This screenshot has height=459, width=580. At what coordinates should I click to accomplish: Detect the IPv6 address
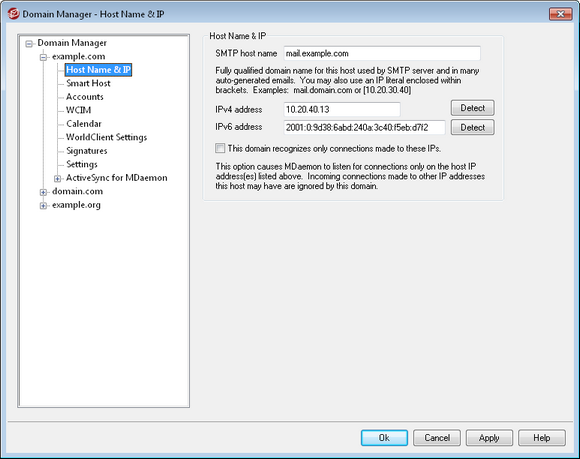tap(472, 128)
